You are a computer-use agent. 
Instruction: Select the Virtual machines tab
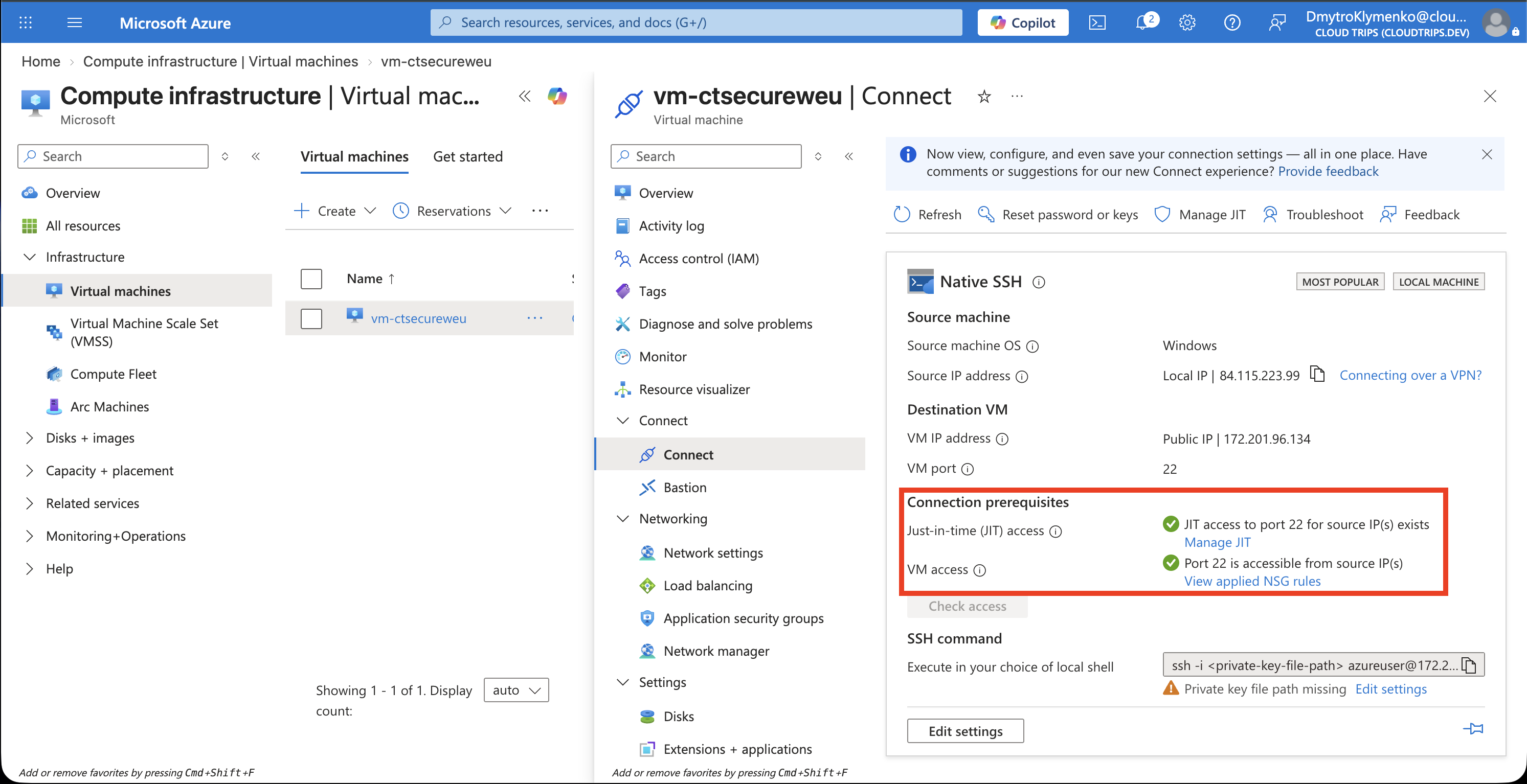(x=354, y=156)
